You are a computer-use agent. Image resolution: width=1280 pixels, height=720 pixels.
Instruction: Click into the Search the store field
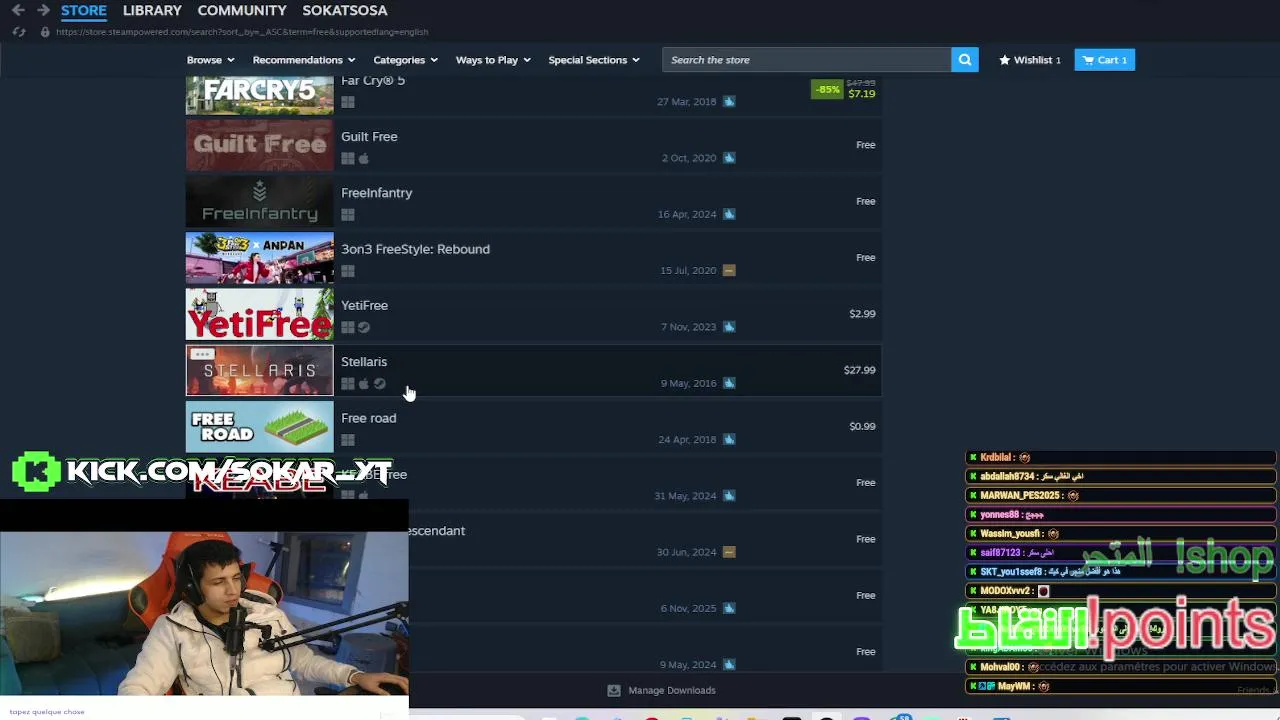(806, 60)
